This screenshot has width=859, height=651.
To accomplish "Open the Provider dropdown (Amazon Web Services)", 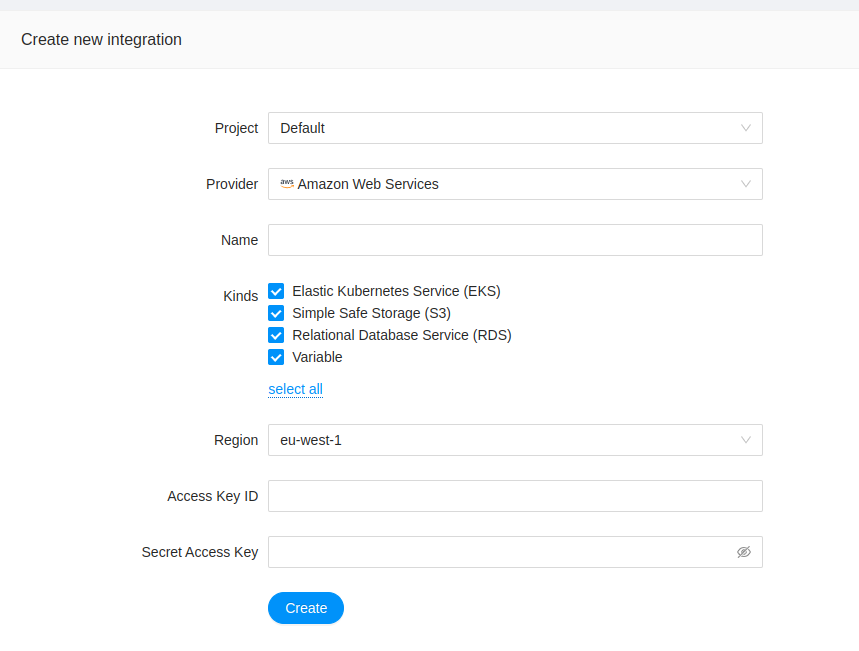I will [x=515, y=184].
